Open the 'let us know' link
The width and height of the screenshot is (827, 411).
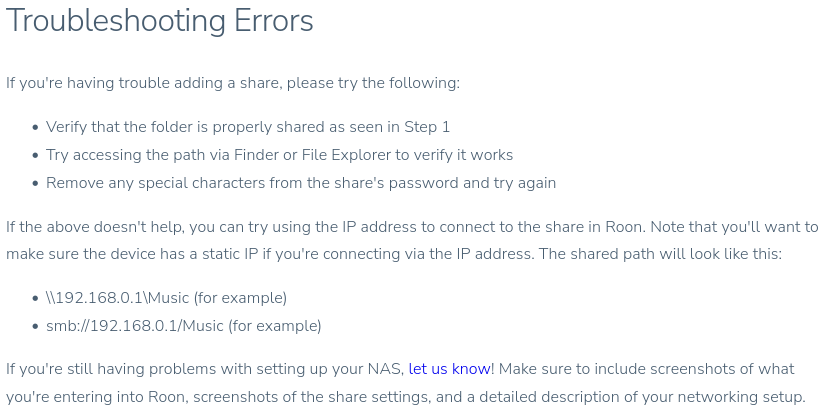click(x=449, y=369)
